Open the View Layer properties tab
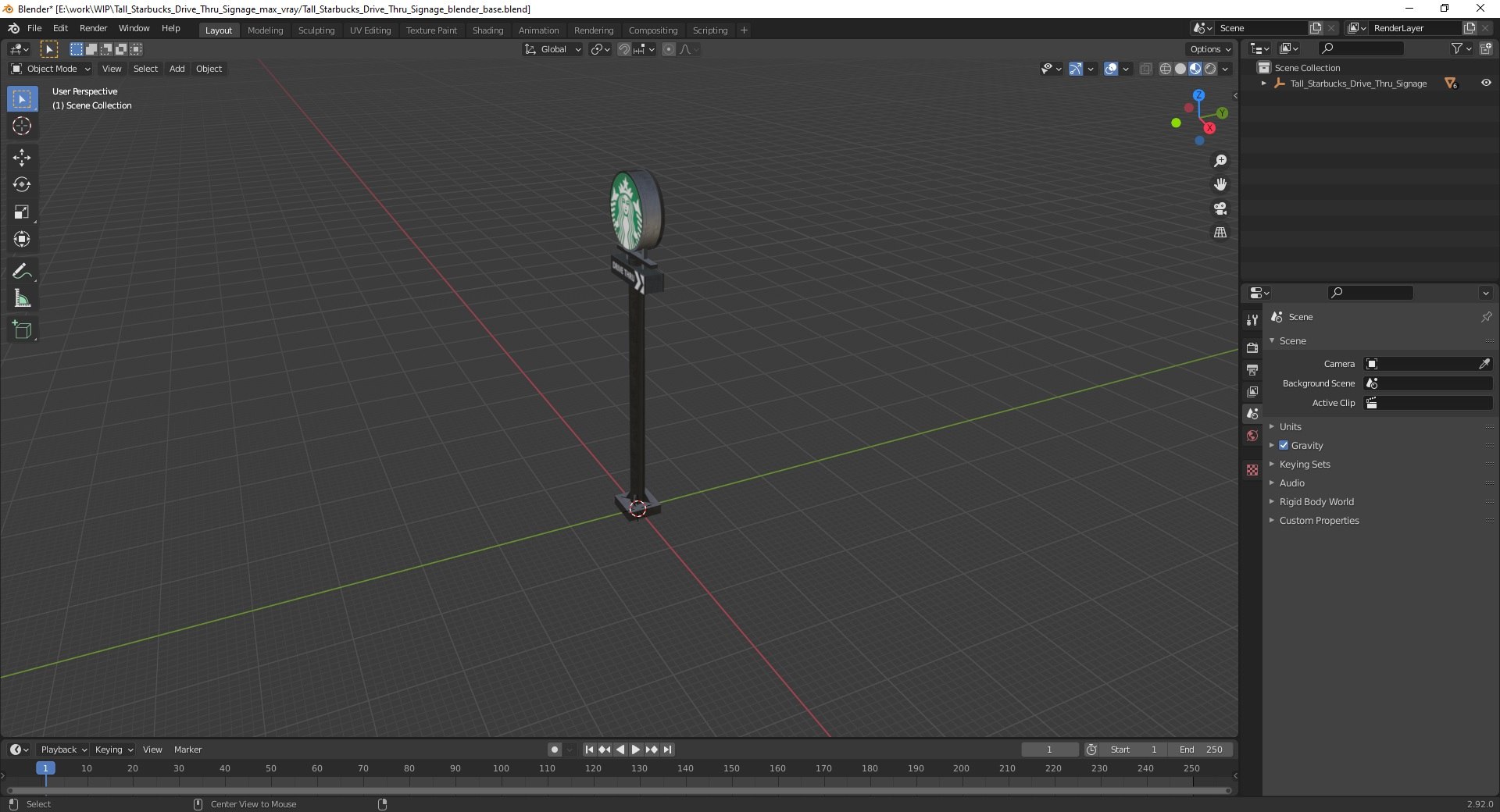 coord(1252,391)
